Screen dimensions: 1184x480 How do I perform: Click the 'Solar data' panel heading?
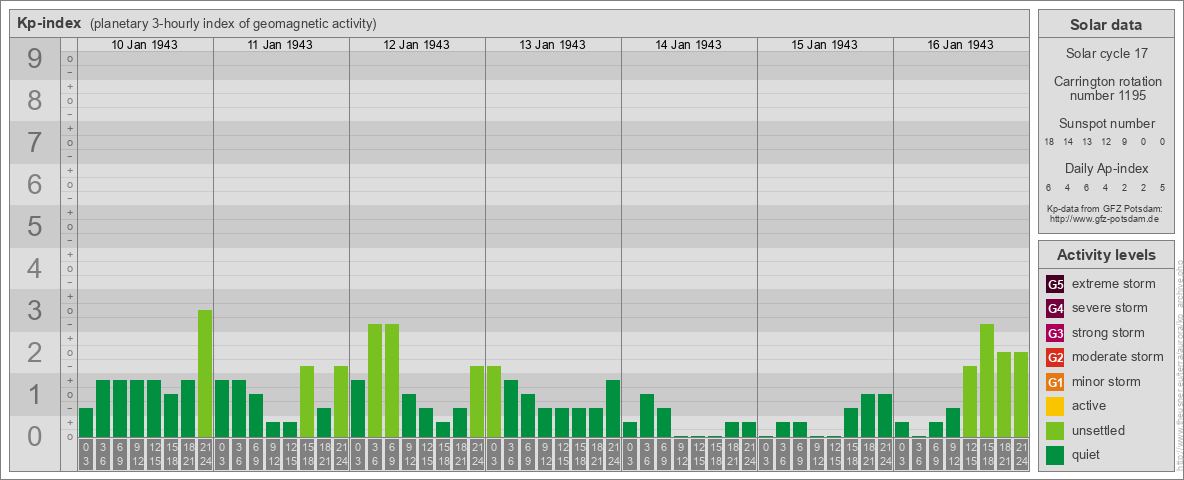click(1105, 25)
